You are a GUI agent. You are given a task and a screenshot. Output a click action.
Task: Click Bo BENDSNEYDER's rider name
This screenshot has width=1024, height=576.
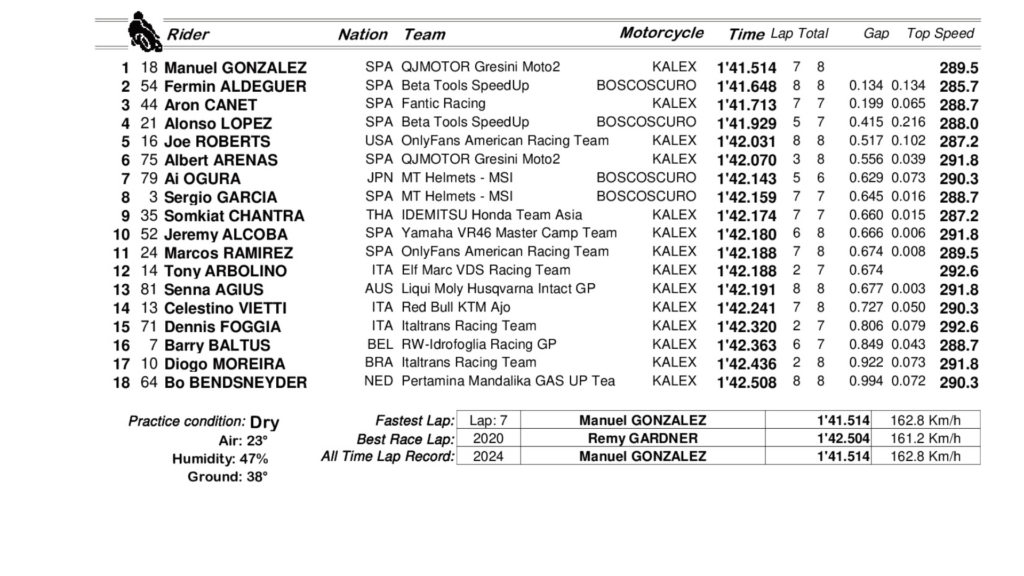235,382
